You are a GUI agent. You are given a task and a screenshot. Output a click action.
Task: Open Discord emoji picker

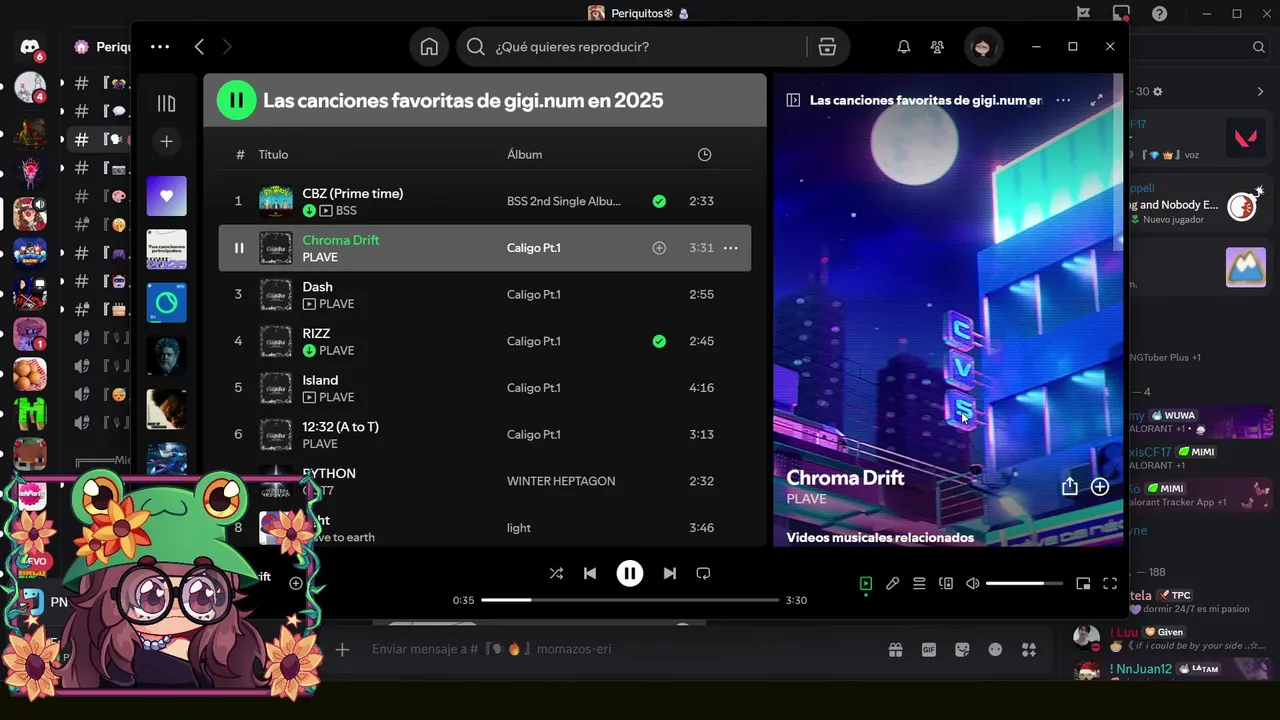995,649
